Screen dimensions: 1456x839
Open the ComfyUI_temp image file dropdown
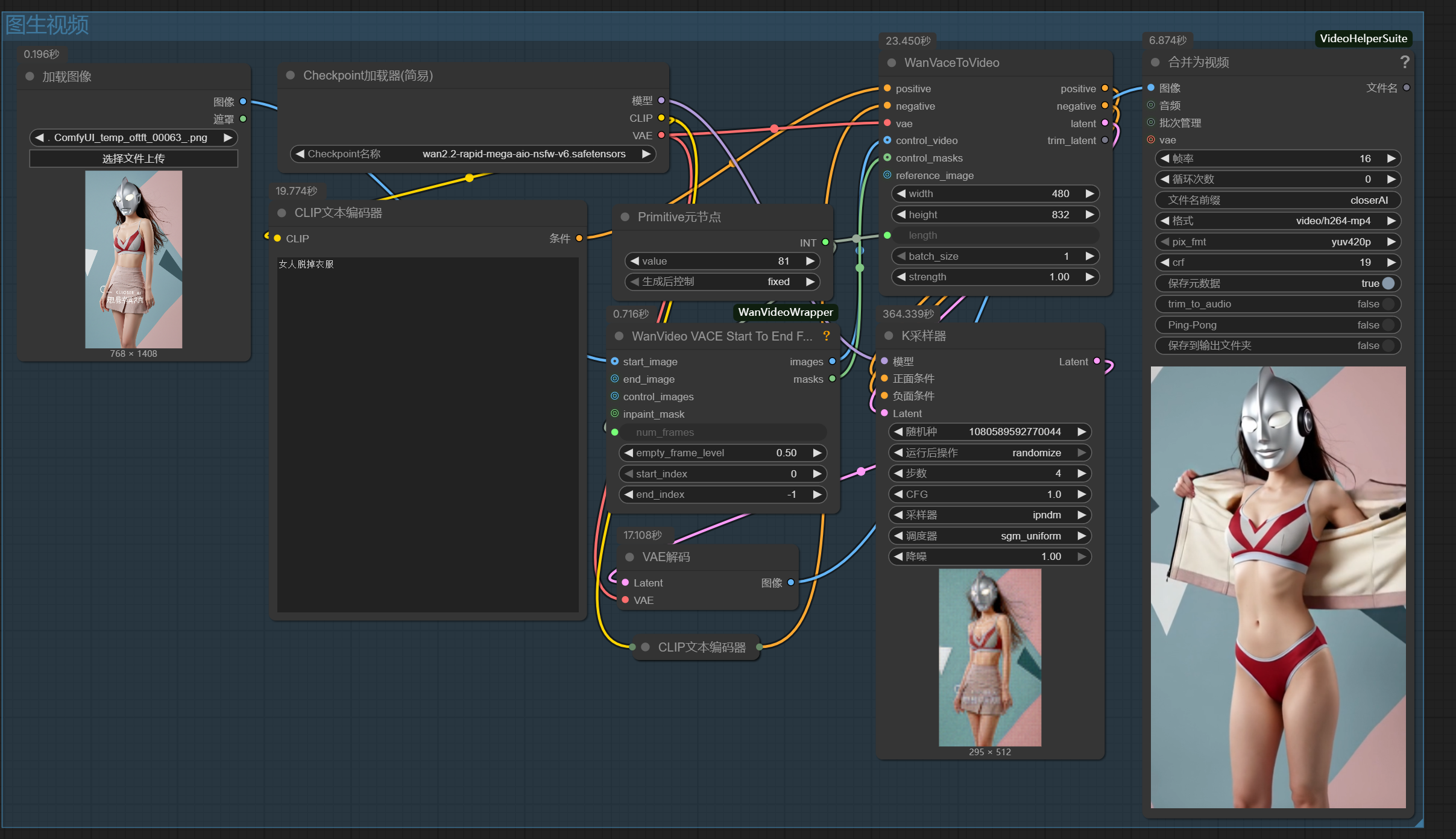click(133, 137)
